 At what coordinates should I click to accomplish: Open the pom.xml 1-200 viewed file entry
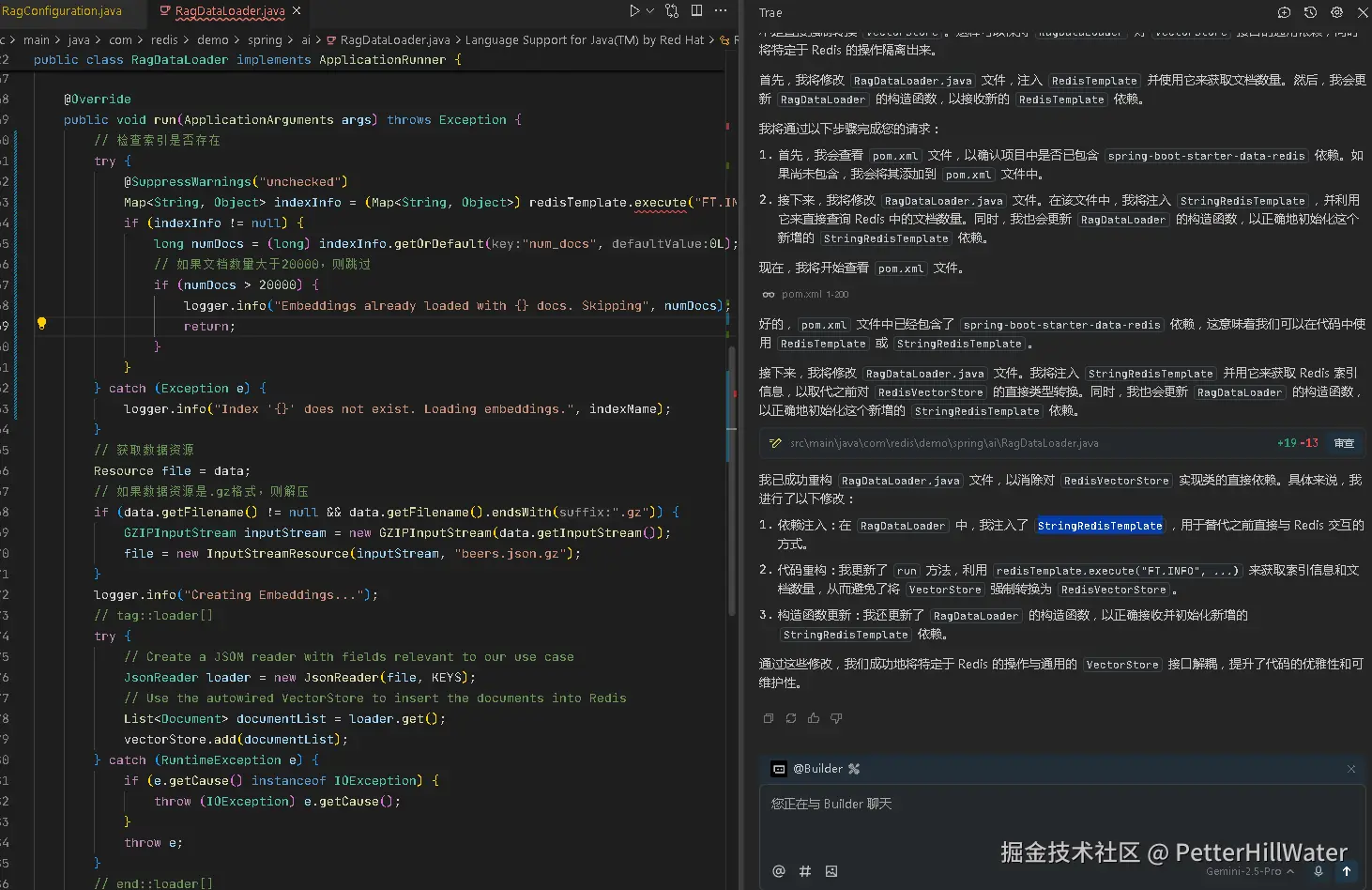point(805,294)
